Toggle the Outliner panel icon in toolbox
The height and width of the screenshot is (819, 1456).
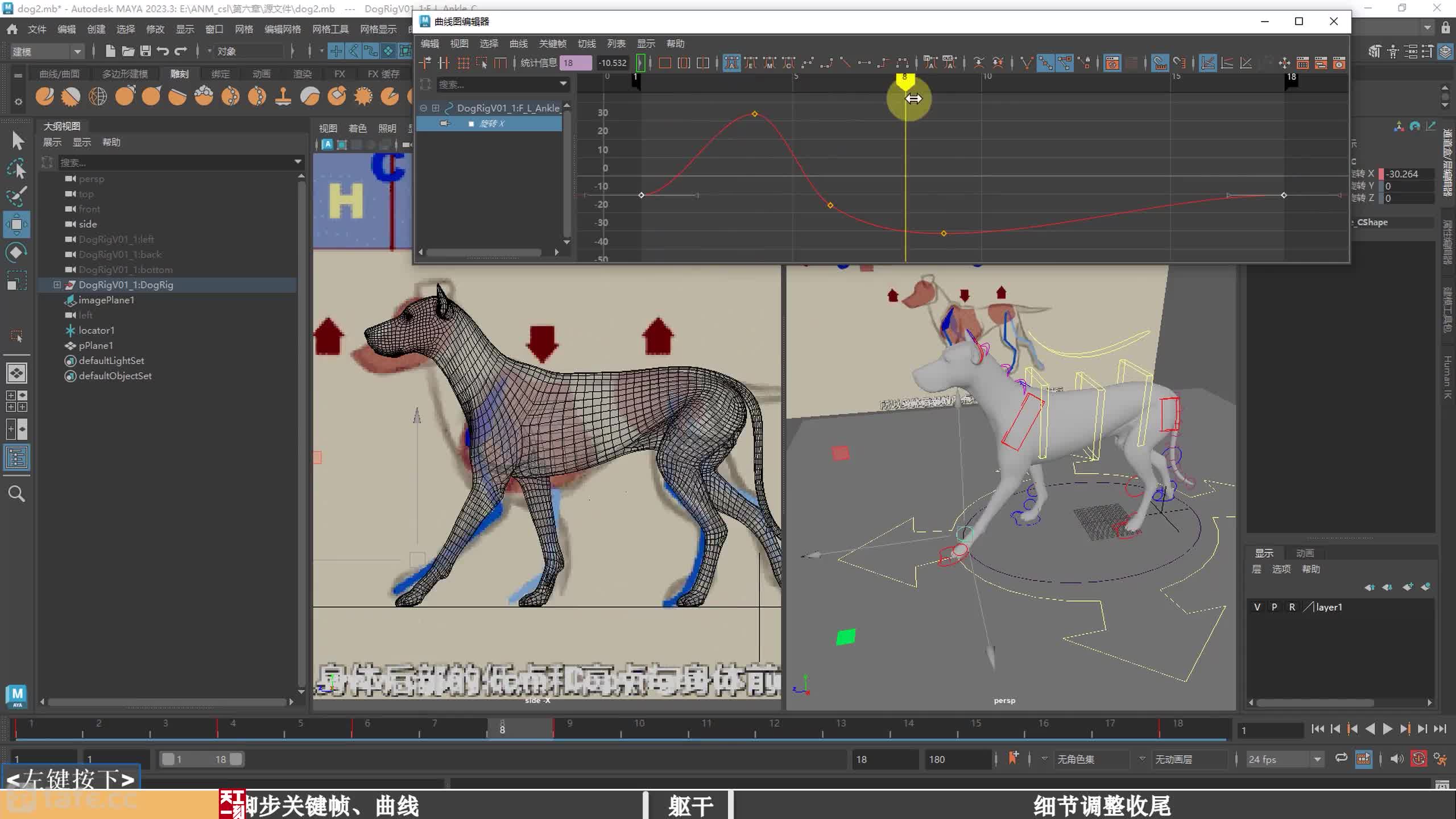17,457
